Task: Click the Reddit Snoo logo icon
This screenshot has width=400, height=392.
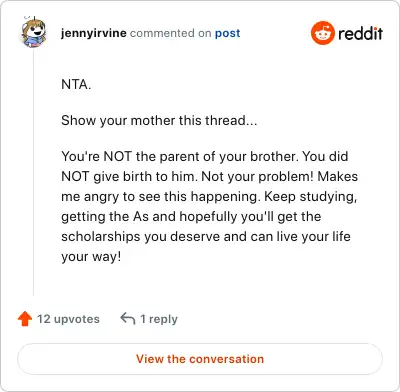Action: 322,33
